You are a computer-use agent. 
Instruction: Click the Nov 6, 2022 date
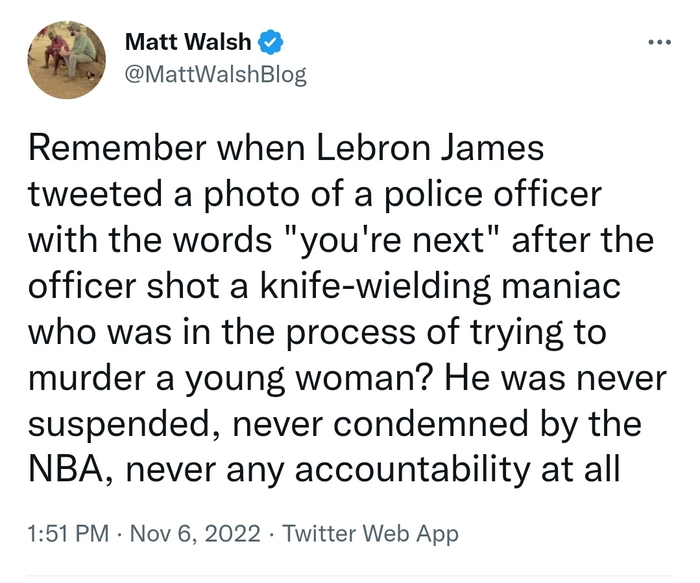pyautogui.click(x=204, y=533)
